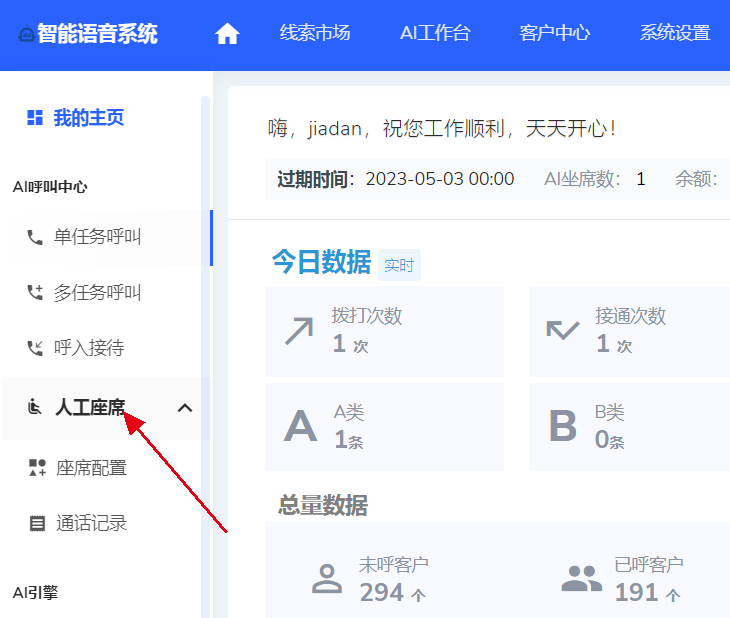Click the 智能语音系统 title
Screen dimensions: 730x618
point(97,34)
